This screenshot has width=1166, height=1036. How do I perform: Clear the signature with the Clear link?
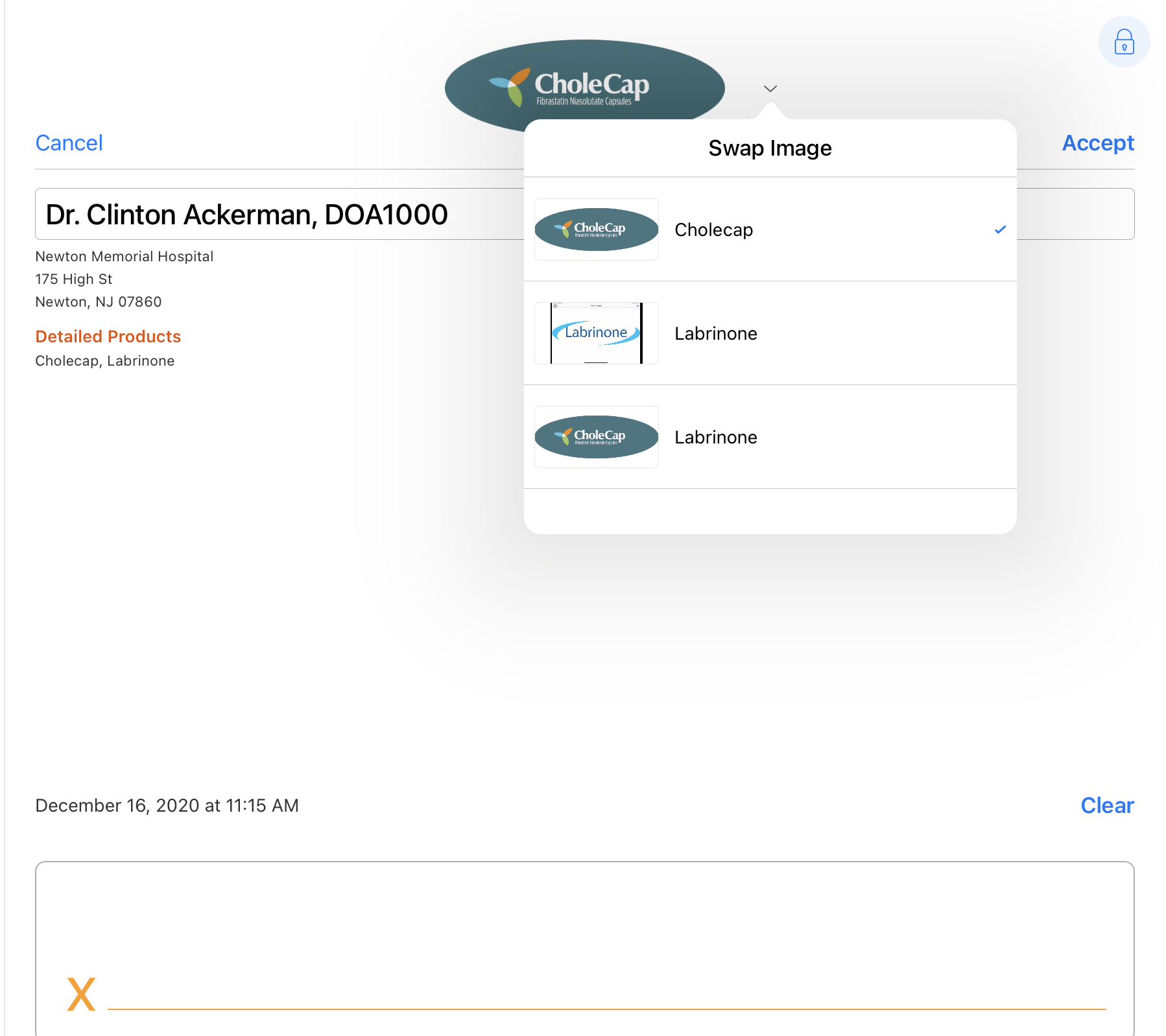1106,805
